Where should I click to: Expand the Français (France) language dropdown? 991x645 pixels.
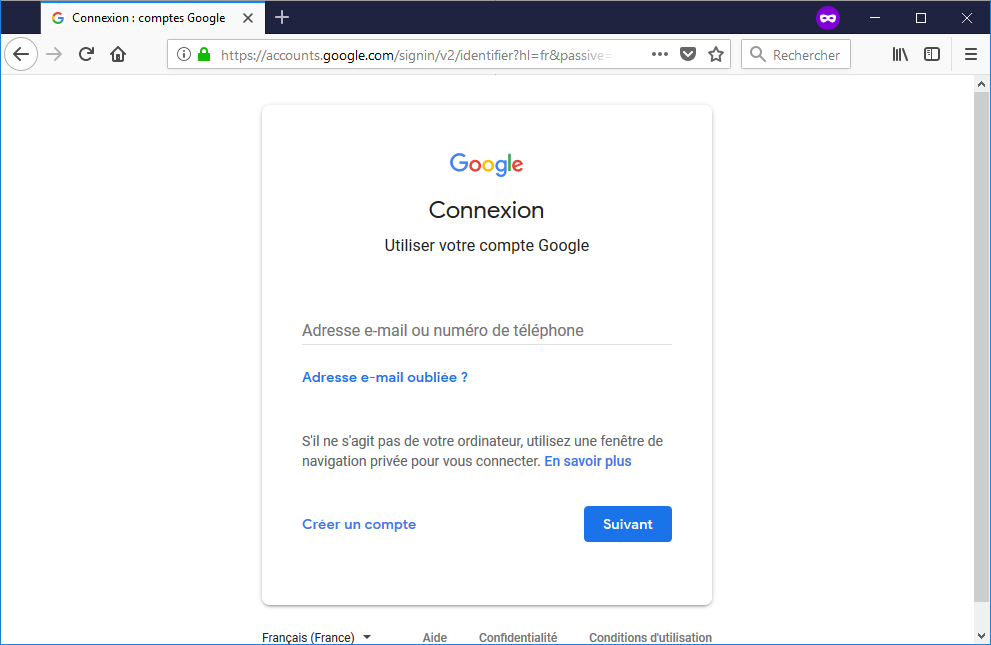(x=316, y=637)
